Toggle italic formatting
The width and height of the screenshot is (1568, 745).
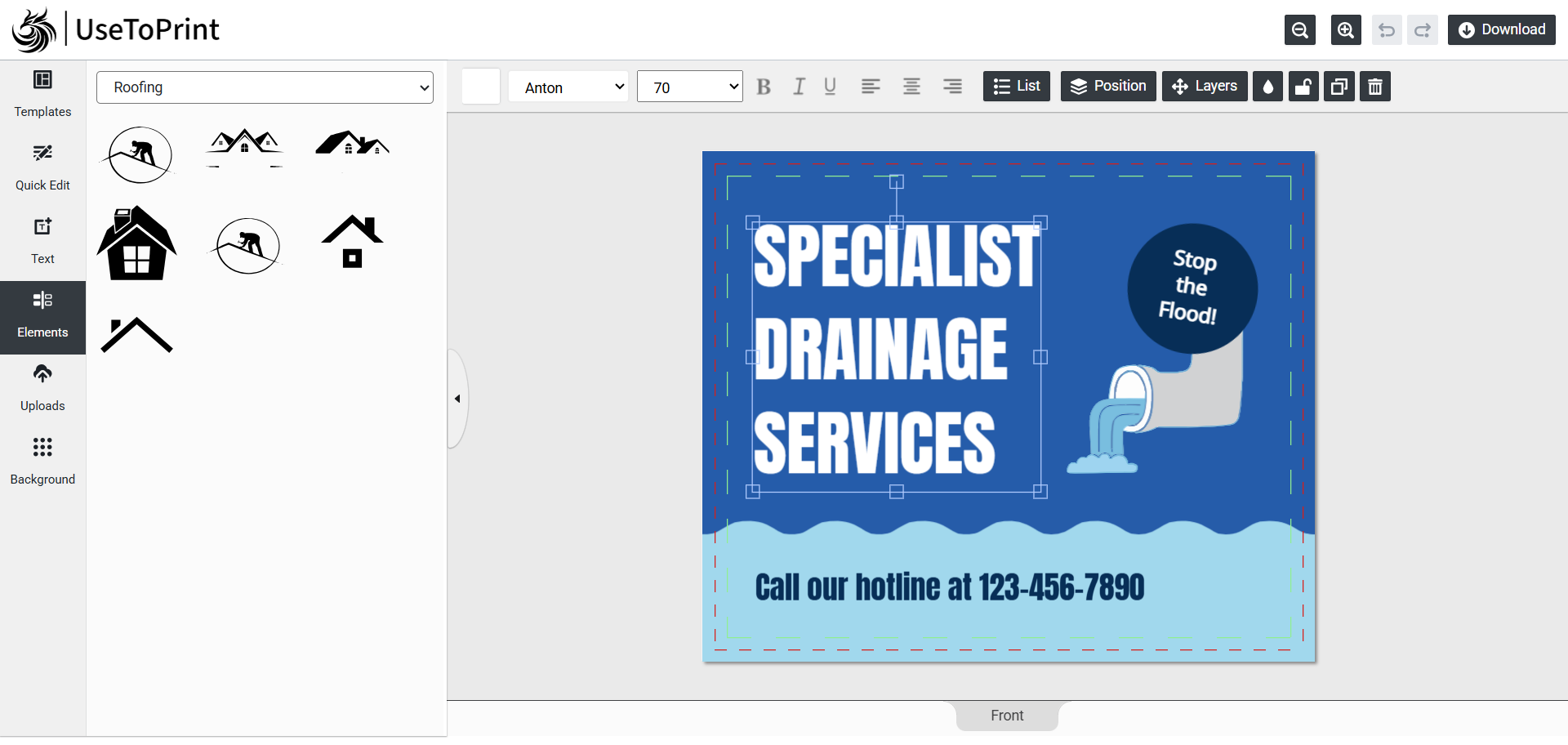(799, 87)
